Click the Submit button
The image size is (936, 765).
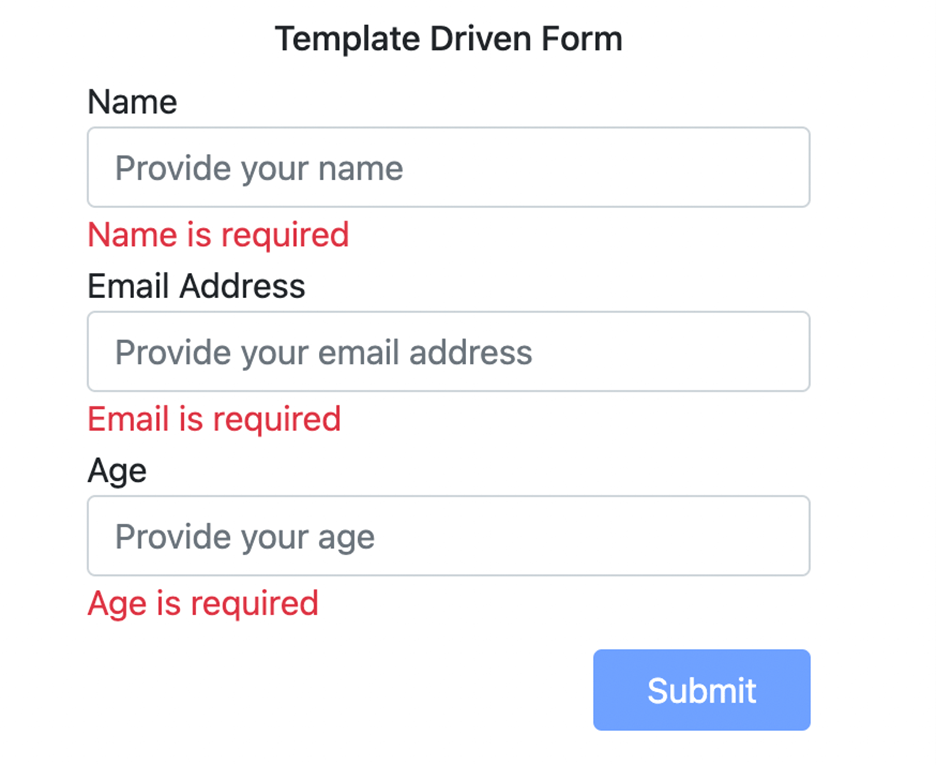(701, 690)
